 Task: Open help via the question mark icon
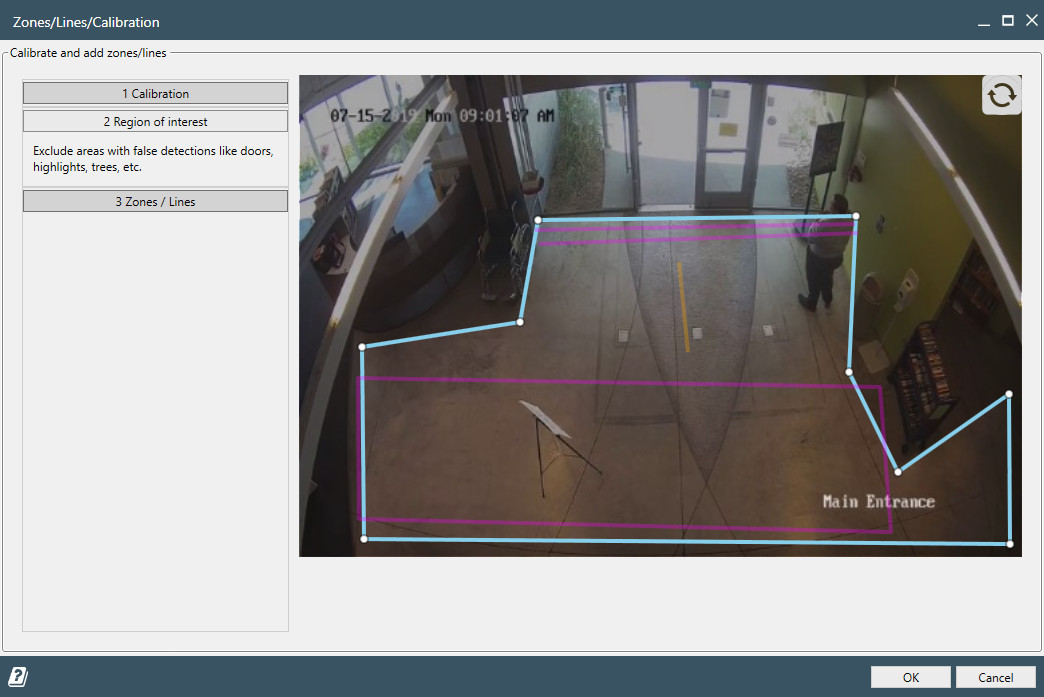(17, 677)
